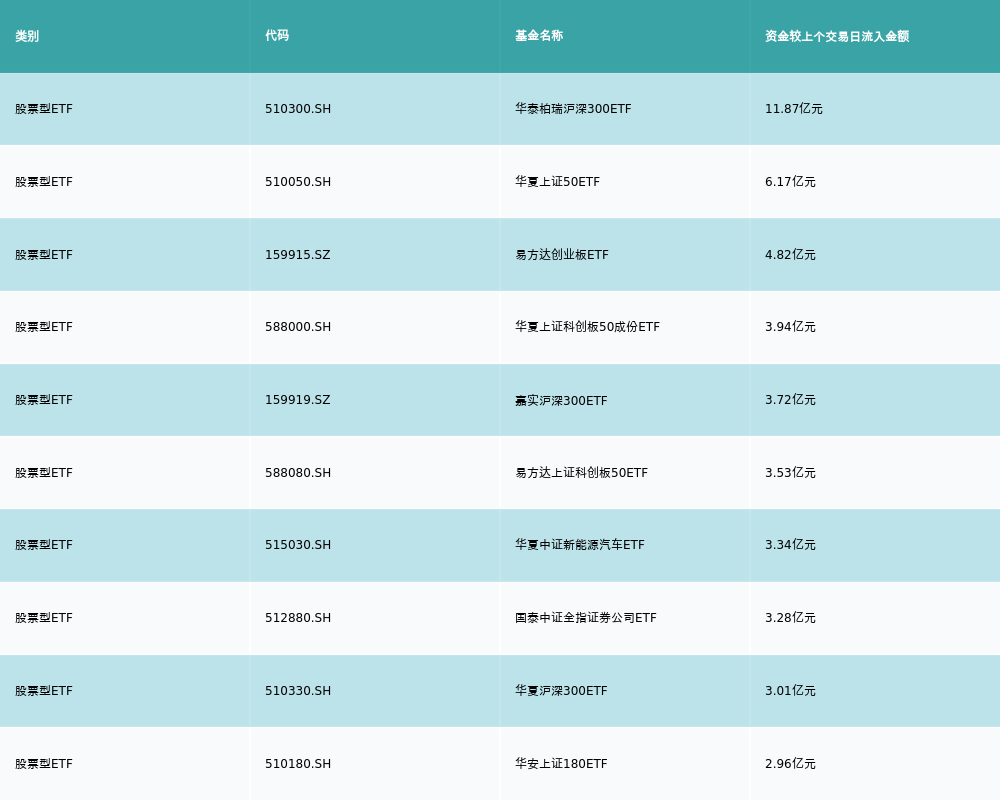Click 股票型ETF in the 159915.SZ row
This screenshot has height=800, width=1000.
tap(44, 255)
